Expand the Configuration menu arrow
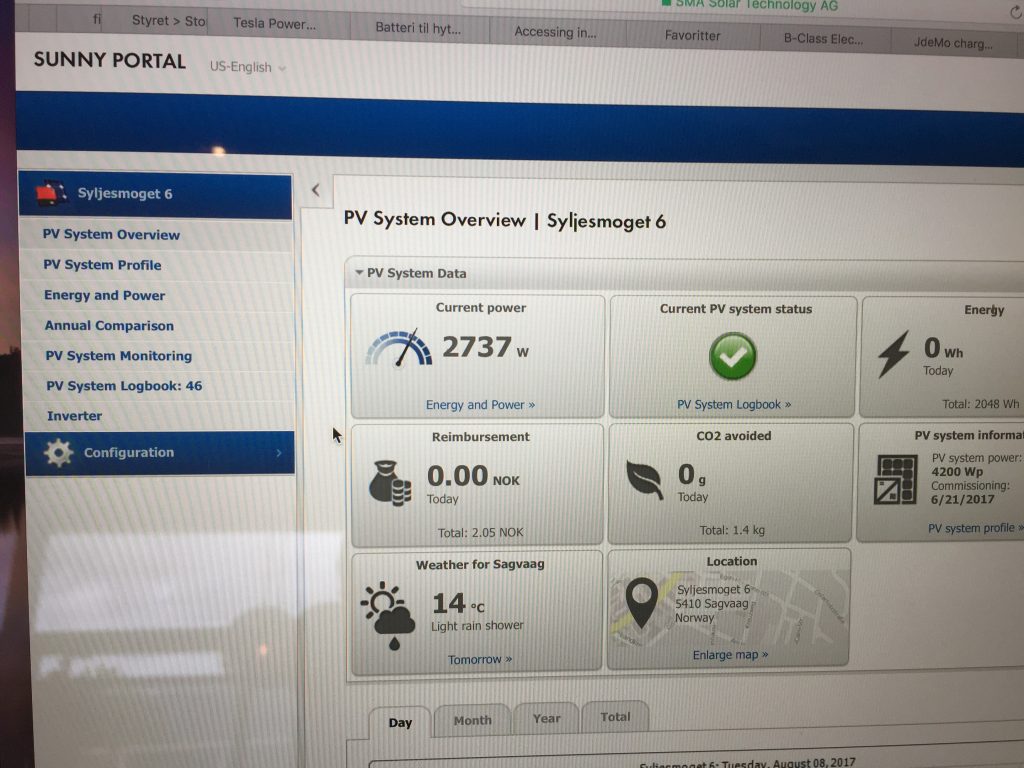Screen dimensions: 1024x768 [x=279, y=453]
